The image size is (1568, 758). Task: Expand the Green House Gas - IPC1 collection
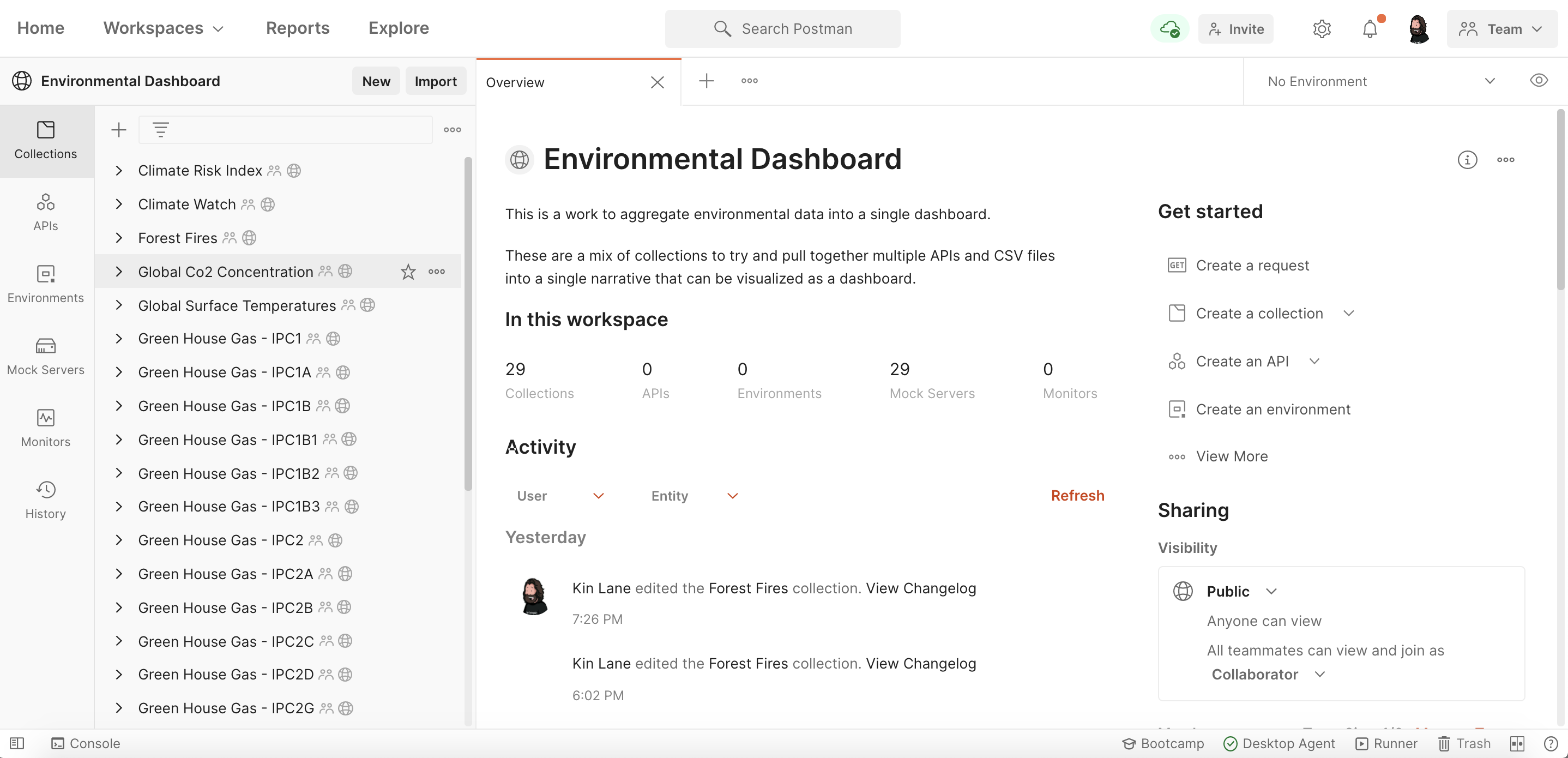tap(118, 338)
